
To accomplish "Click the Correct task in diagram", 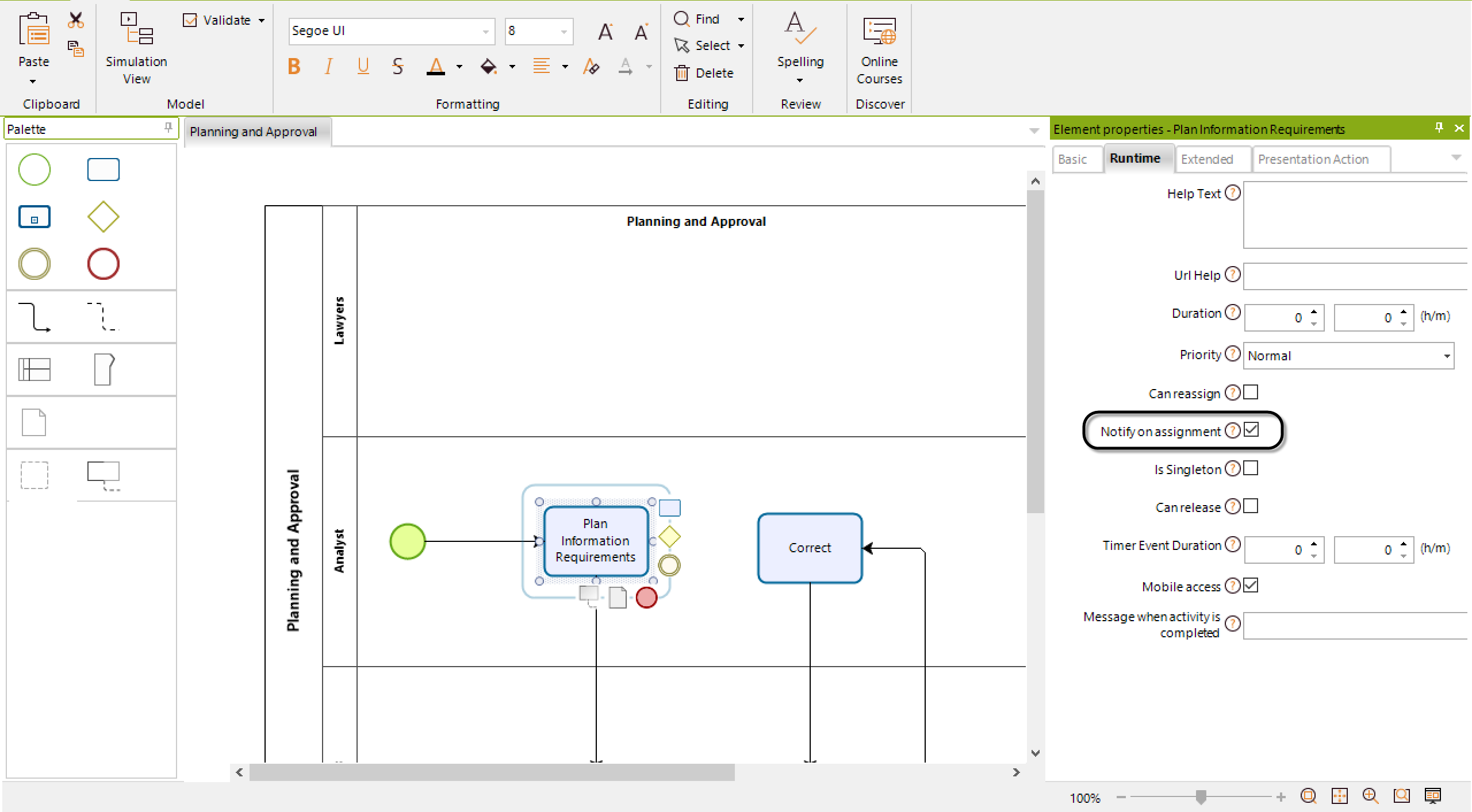I will coord(810,548).
